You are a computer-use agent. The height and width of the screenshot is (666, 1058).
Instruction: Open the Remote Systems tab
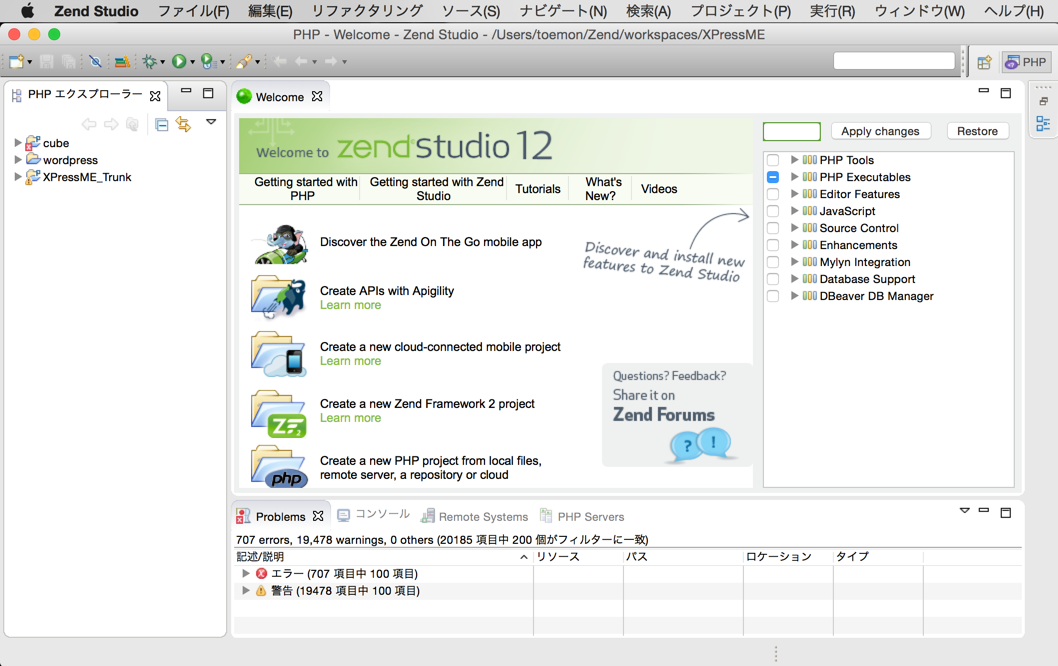(x=474, y=516)
